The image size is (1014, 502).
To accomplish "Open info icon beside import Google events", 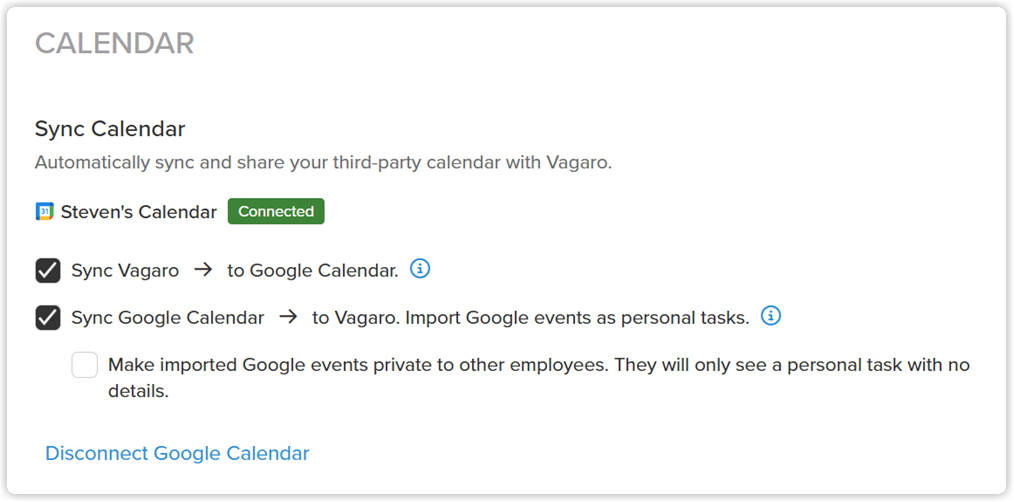I will [x=771, y=316].
